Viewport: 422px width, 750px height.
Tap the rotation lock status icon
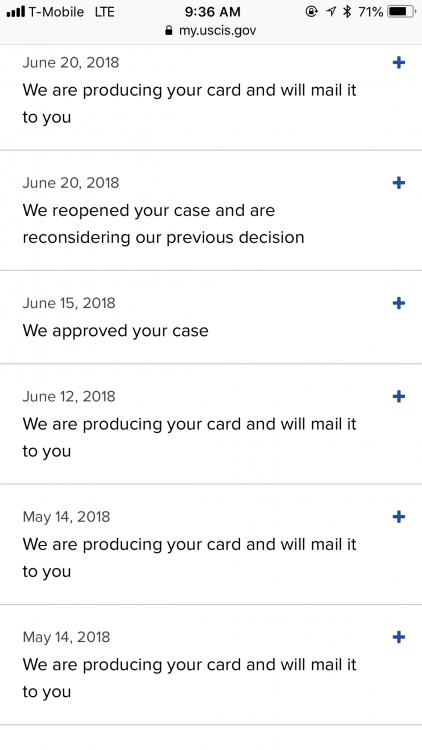pyautogui.click(x=311, y=11)
